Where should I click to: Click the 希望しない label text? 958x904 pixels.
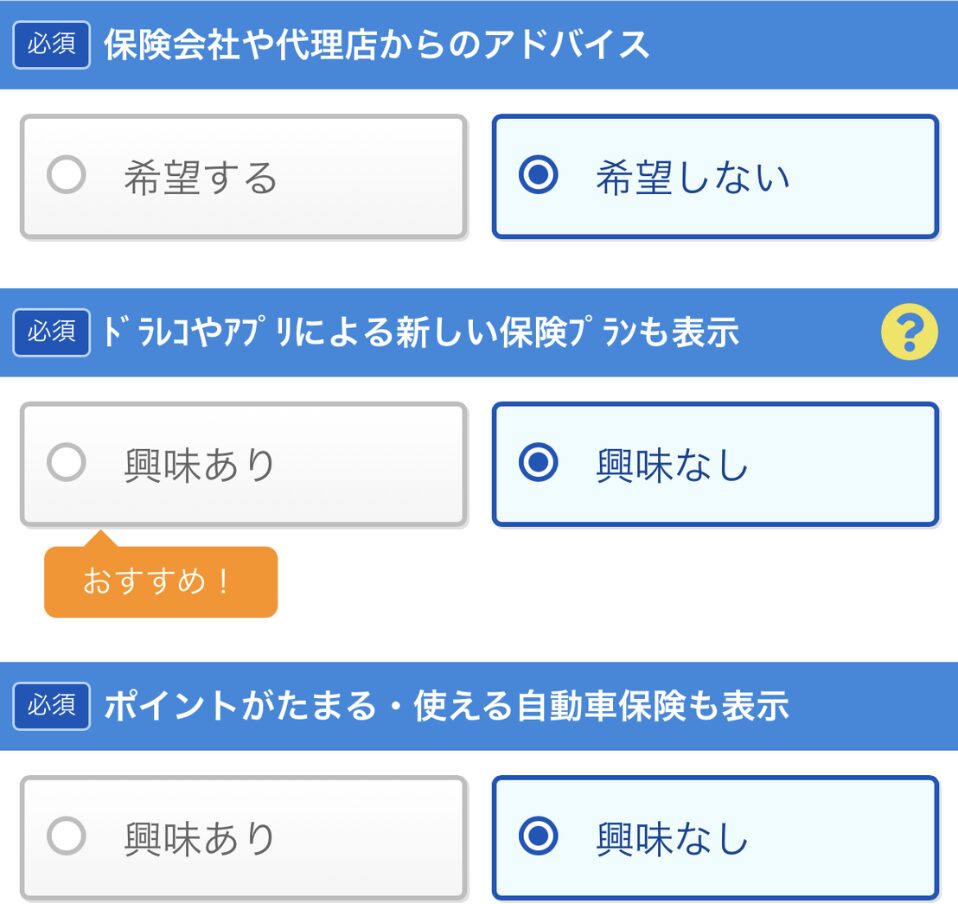tap(693, 178)
